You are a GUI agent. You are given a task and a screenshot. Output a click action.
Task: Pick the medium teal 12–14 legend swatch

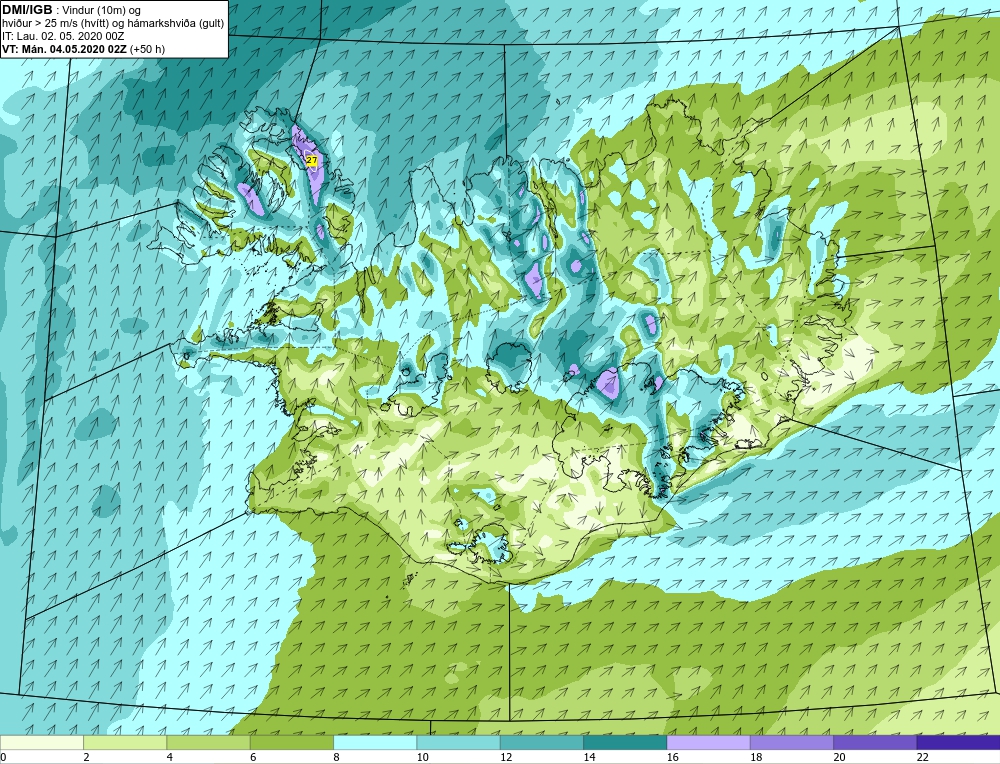coord(541,742)
